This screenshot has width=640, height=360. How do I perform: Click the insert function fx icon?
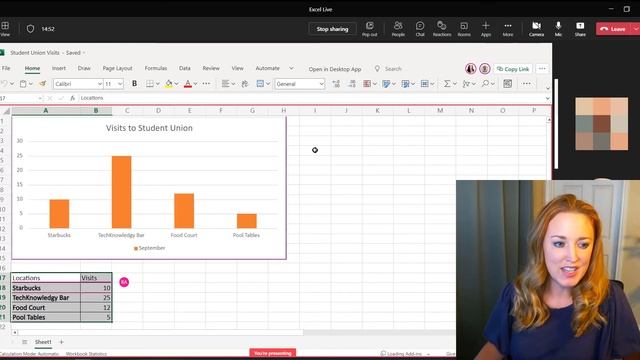click(x=72, y=98)
